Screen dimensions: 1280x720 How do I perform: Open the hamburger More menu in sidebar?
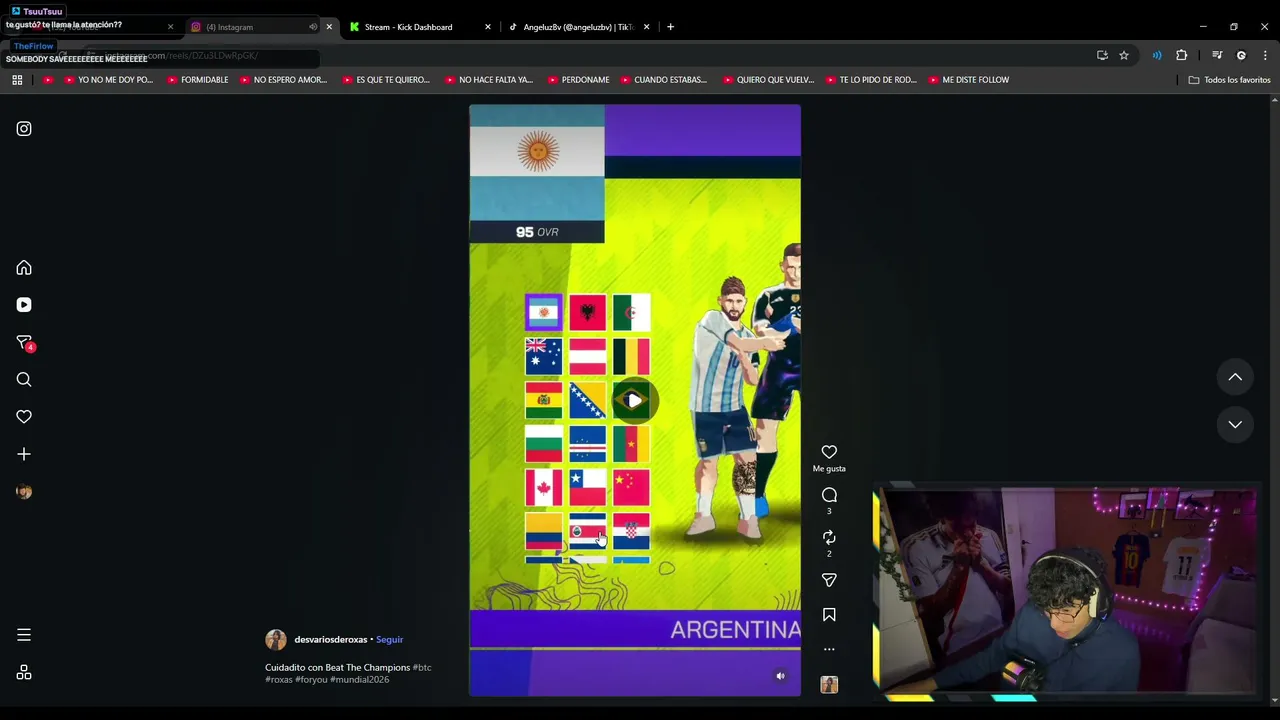tap(24, 635)
